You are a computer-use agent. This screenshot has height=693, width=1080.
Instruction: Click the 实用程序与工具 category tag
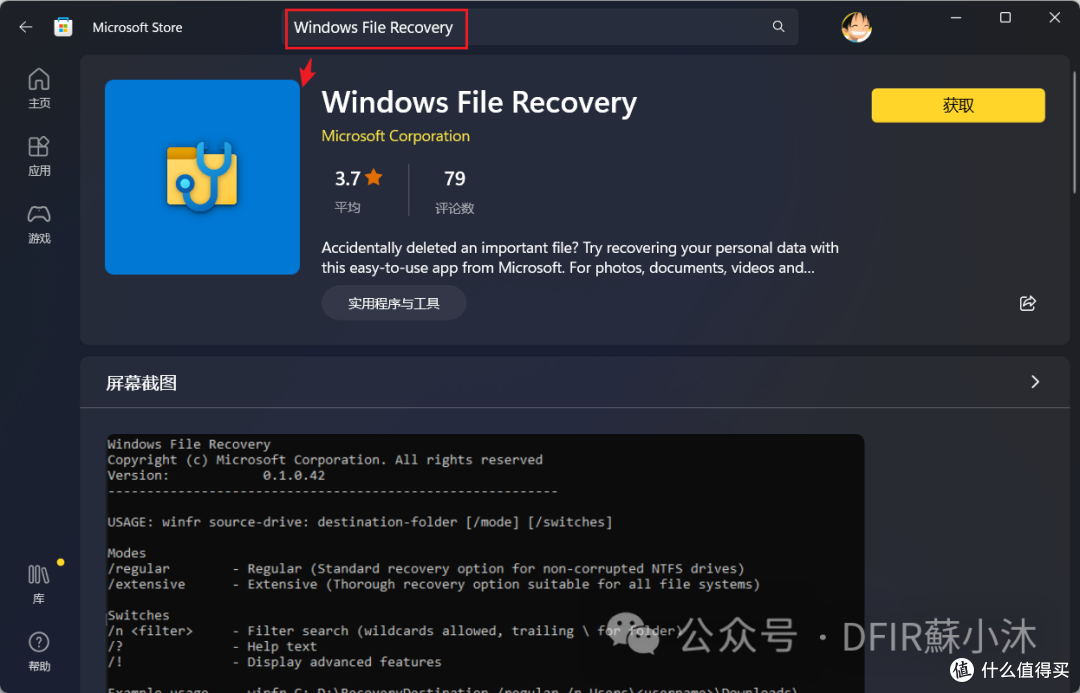394,303
